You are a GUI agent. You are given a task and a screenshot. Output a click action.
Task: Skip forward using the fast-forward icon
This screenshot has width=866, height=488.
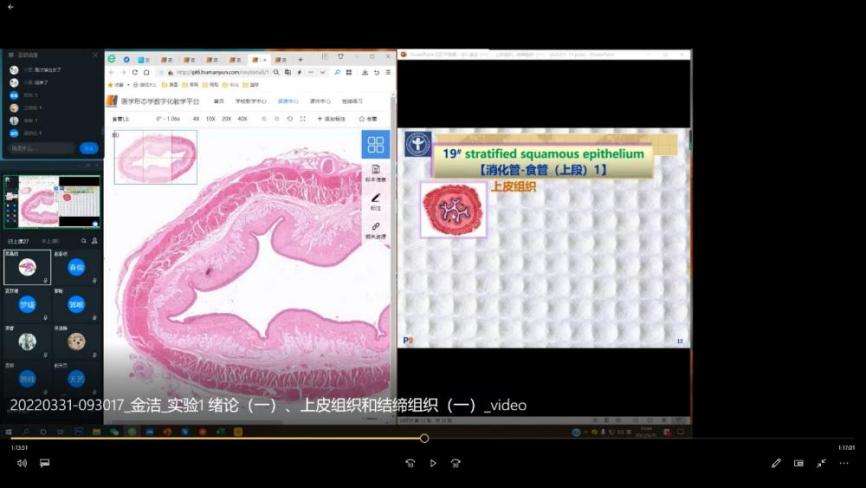(x=455, y=463)
